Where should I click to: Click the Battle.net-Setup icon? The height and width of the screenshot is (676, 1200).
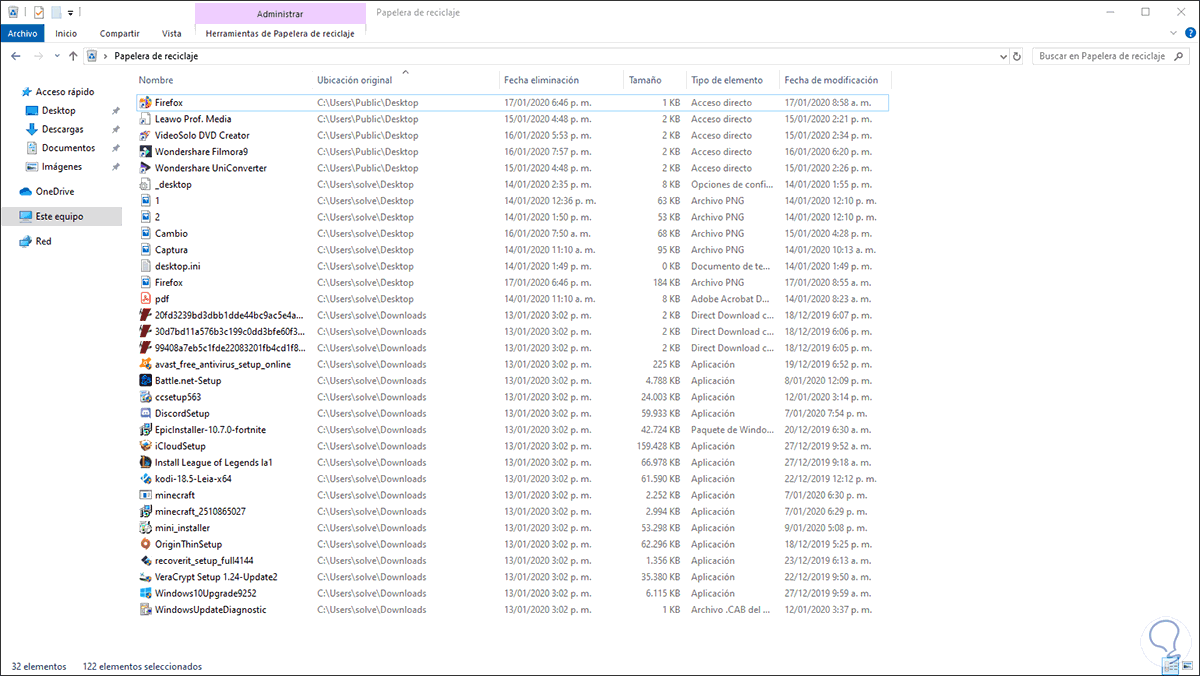[145, 381]
